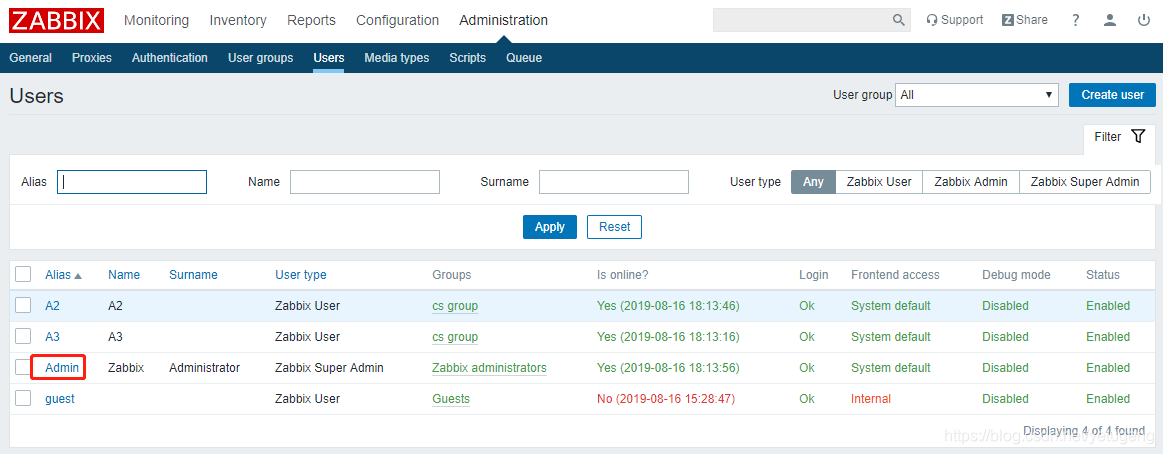Sort by the Surname column header
Image resolution: width=1163 pixels, height=454 pixels.
coord(193,274)
